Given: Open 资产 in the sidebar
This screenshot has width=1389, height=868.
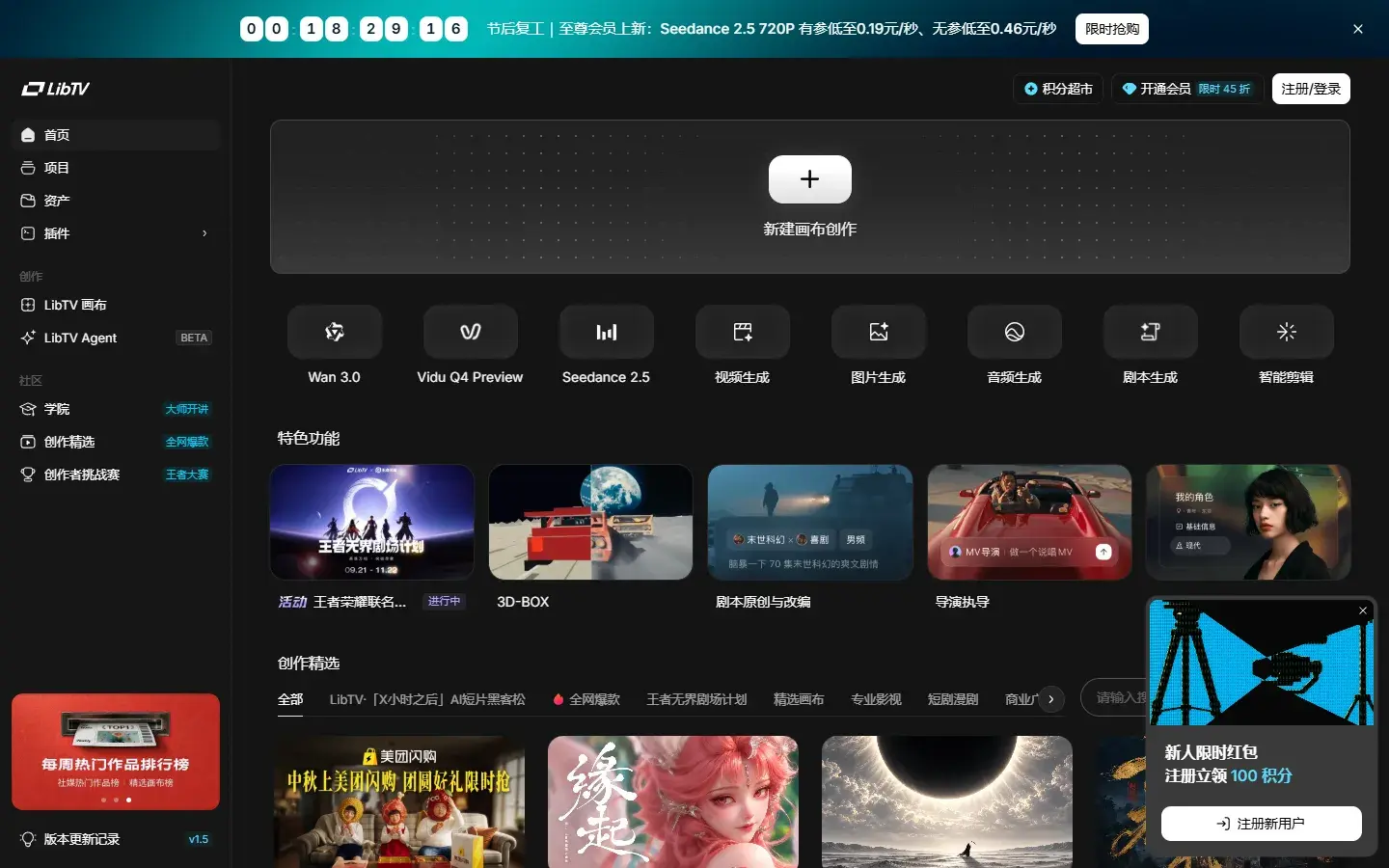Looking at the screenshot, I should (116, 201).
